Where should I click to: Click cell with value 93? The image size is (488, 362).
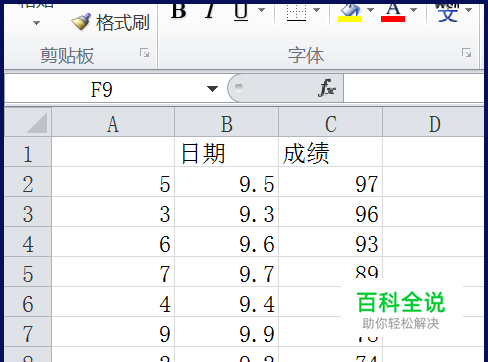coord(331,242)
